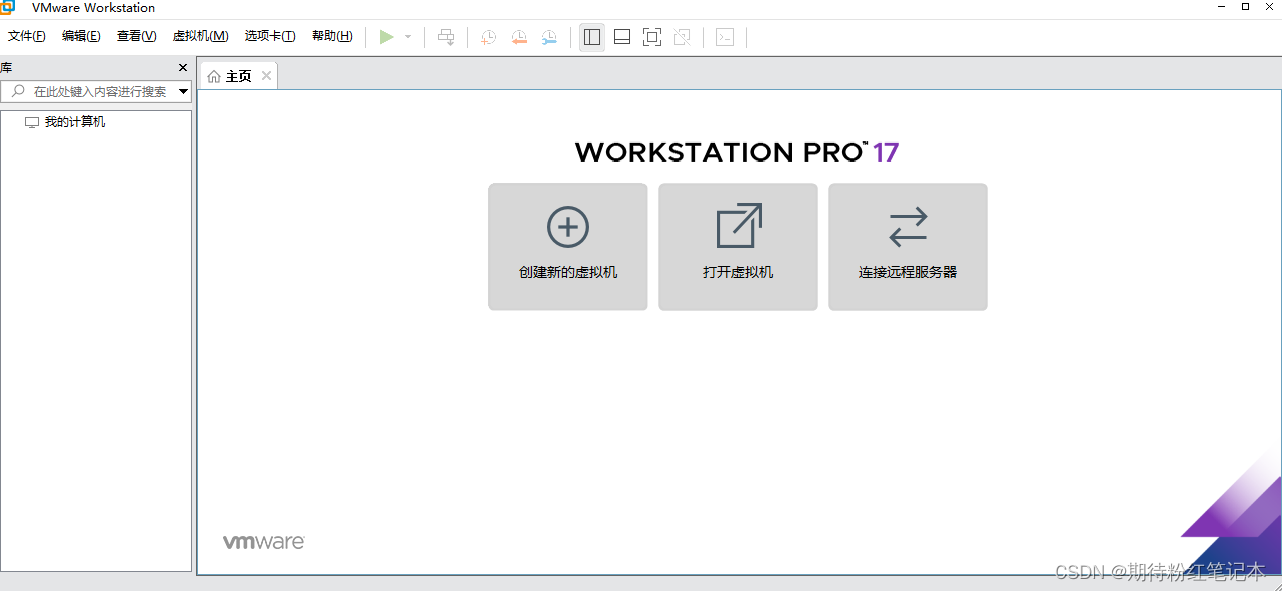Screen dimensions: 1282x591
Task: Click the revert snapshot orange arrow icon
Action: pyautogui.click(x=519, y=37)
